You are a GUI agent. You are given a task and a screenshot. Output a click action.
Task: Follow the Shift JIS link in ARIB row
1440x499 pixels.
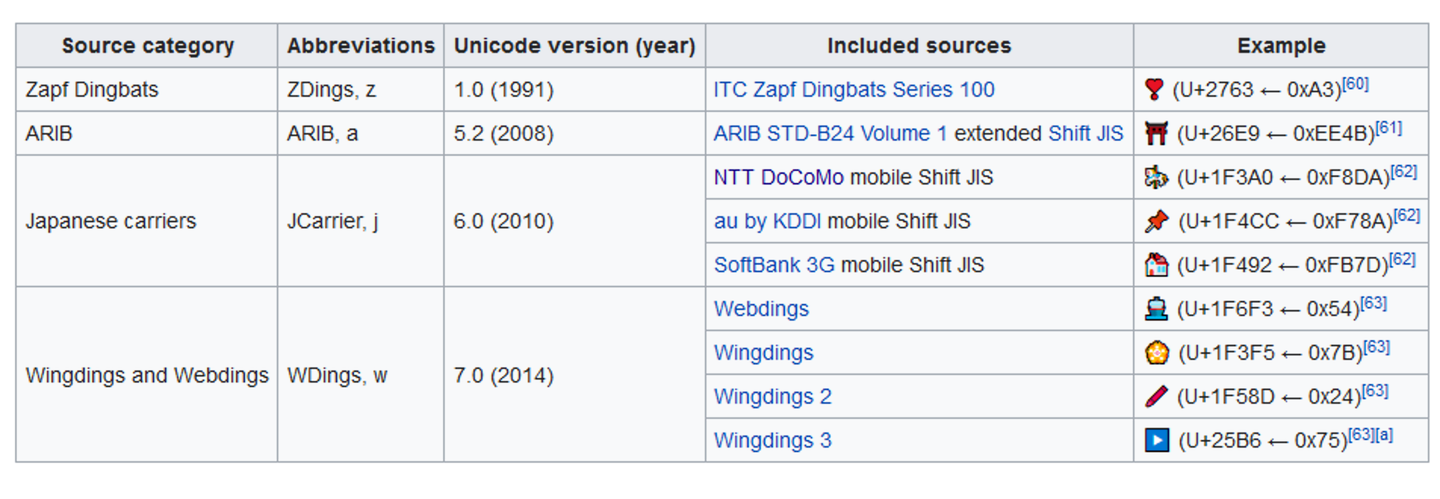pos(1086,133)
